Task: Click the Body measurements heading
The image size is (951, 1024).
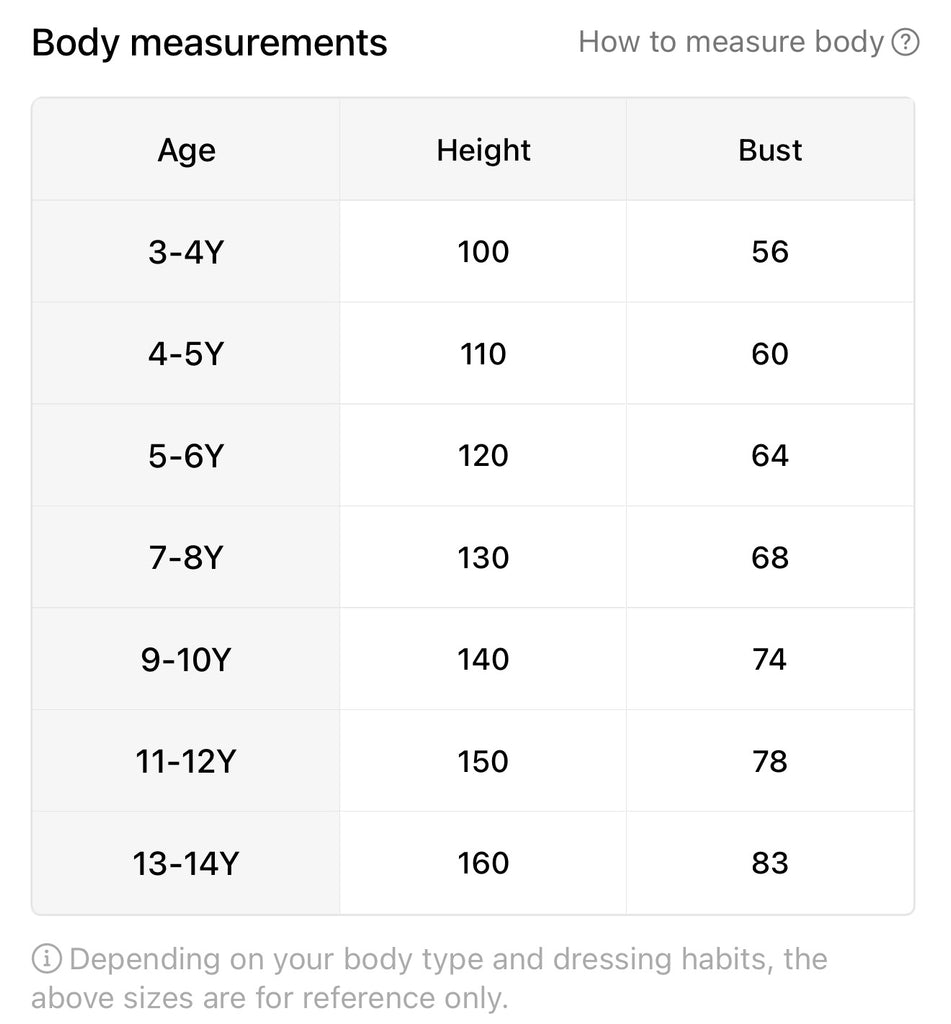Action: point(209,43)
